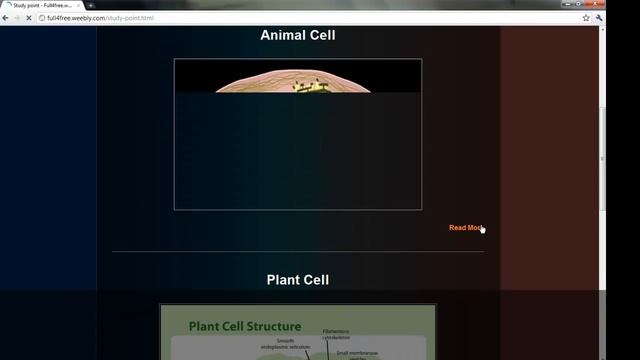The height and width of the screenshot is (360, 640).
Task: Click the Animal Cell animation frame
Action: tap(298, 134)
